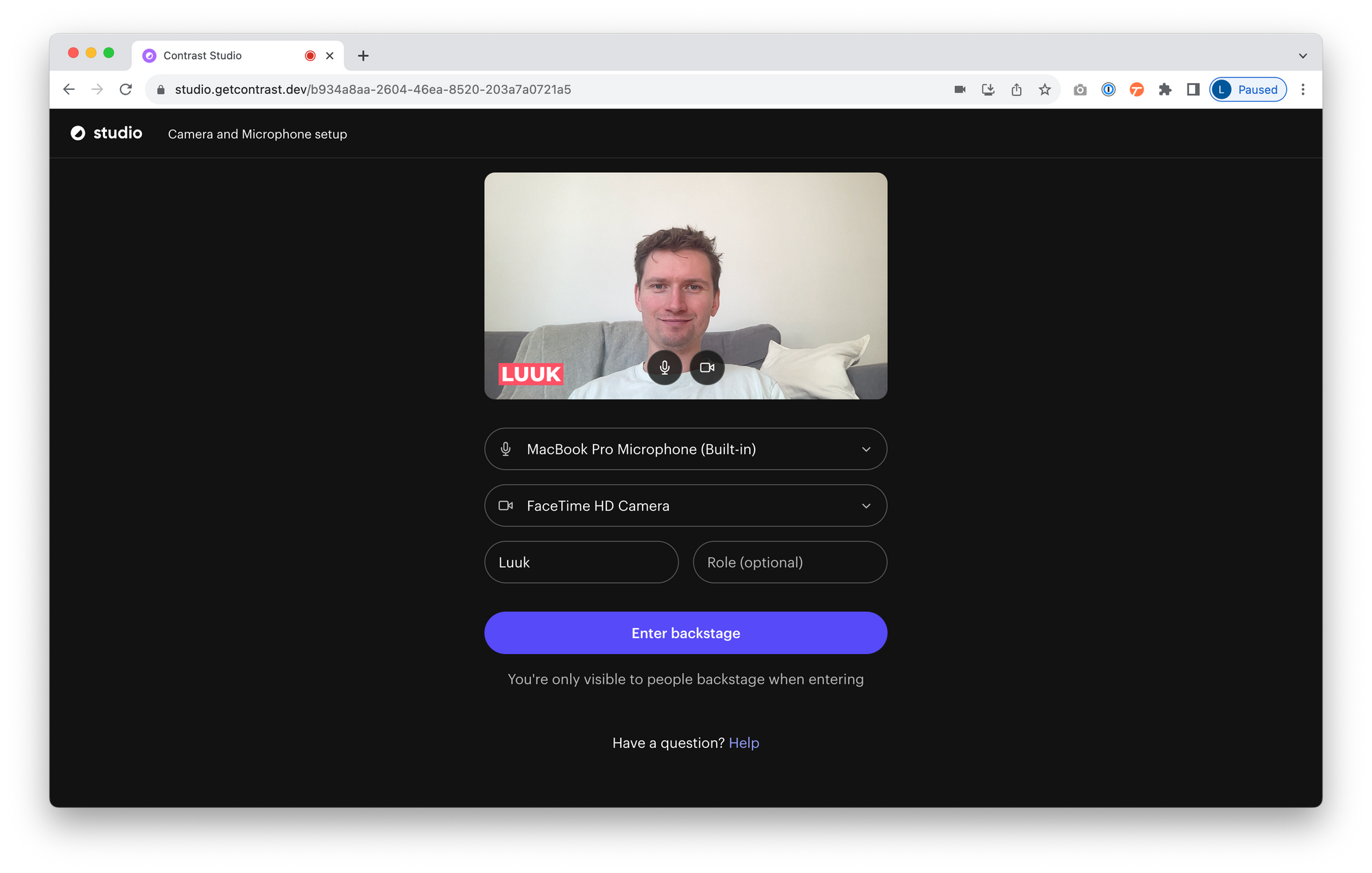
Task: Click the orange Toggl extension icon
Action: click(x=1137, y=89)
